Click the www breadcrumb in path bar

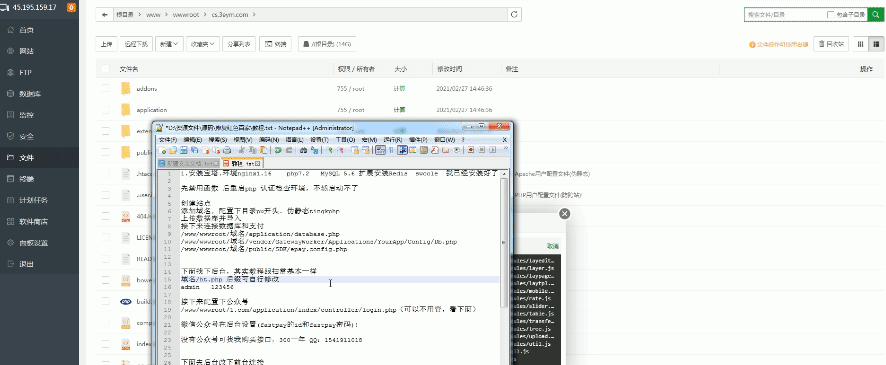click(x=153, y=15)
